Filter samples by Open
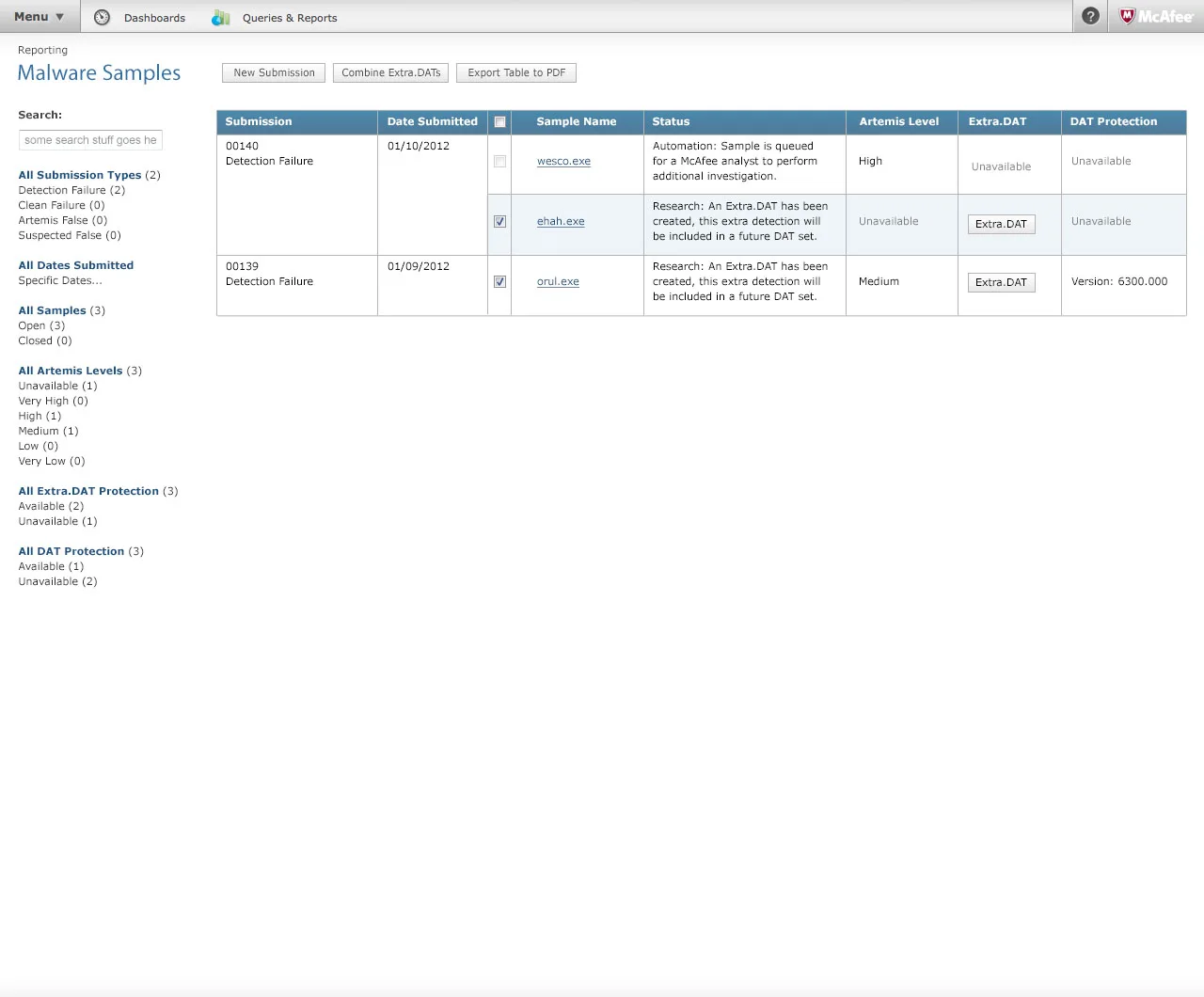Viewport: 1204px width, 997px height. (x=41, y=325)
